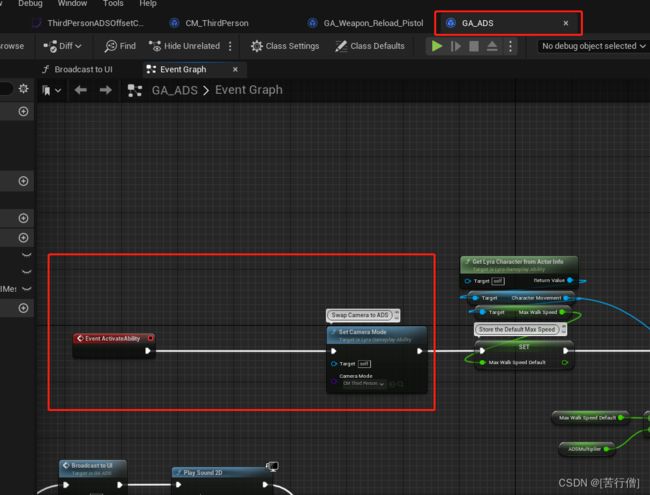Open Hide Unrelated options menu
Image resolution: width=650 pixels, height=495 pixels.
230,46
